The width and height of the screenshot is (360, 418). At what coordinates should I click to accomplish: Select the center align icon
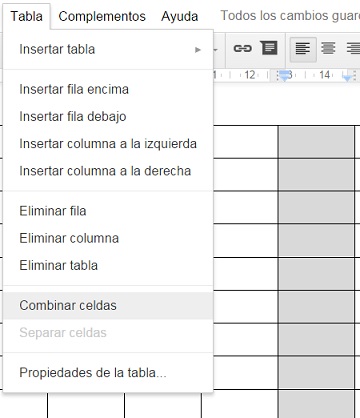(x=328, y=49)
